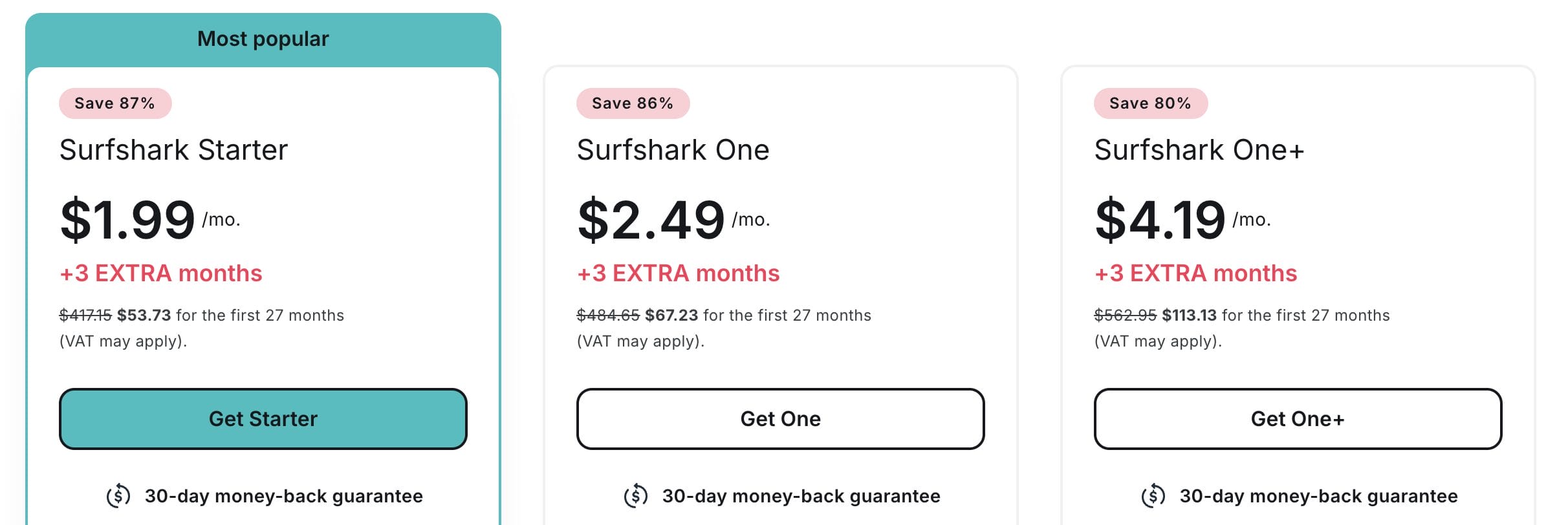The height and width of the screenshot is (525, 1568).
Task: Click the Save 87% badge
Action: click(114, 102)
